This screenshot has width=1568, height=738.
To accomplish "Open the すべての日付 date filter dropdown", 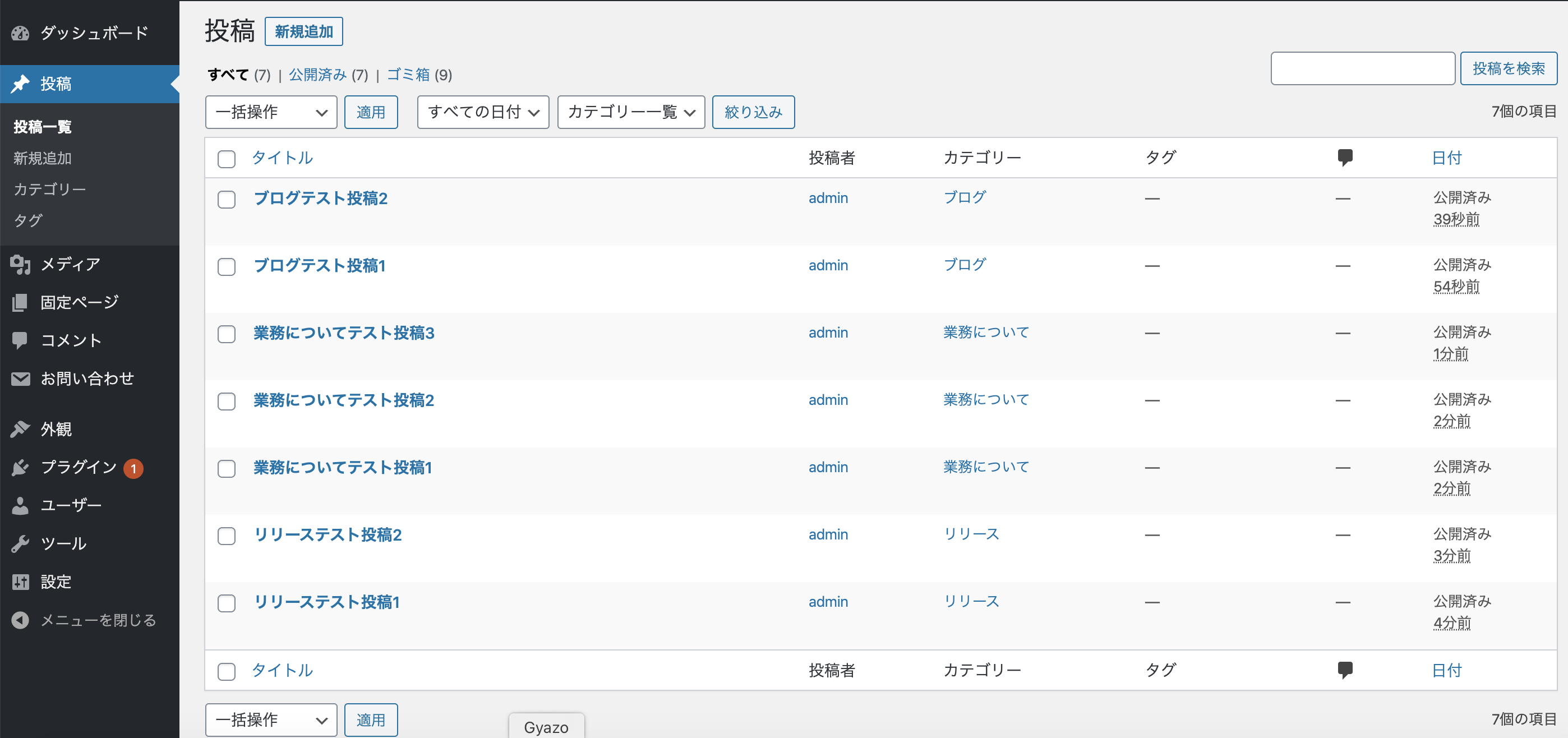I will pyautogui.click(x=482, y=112).
